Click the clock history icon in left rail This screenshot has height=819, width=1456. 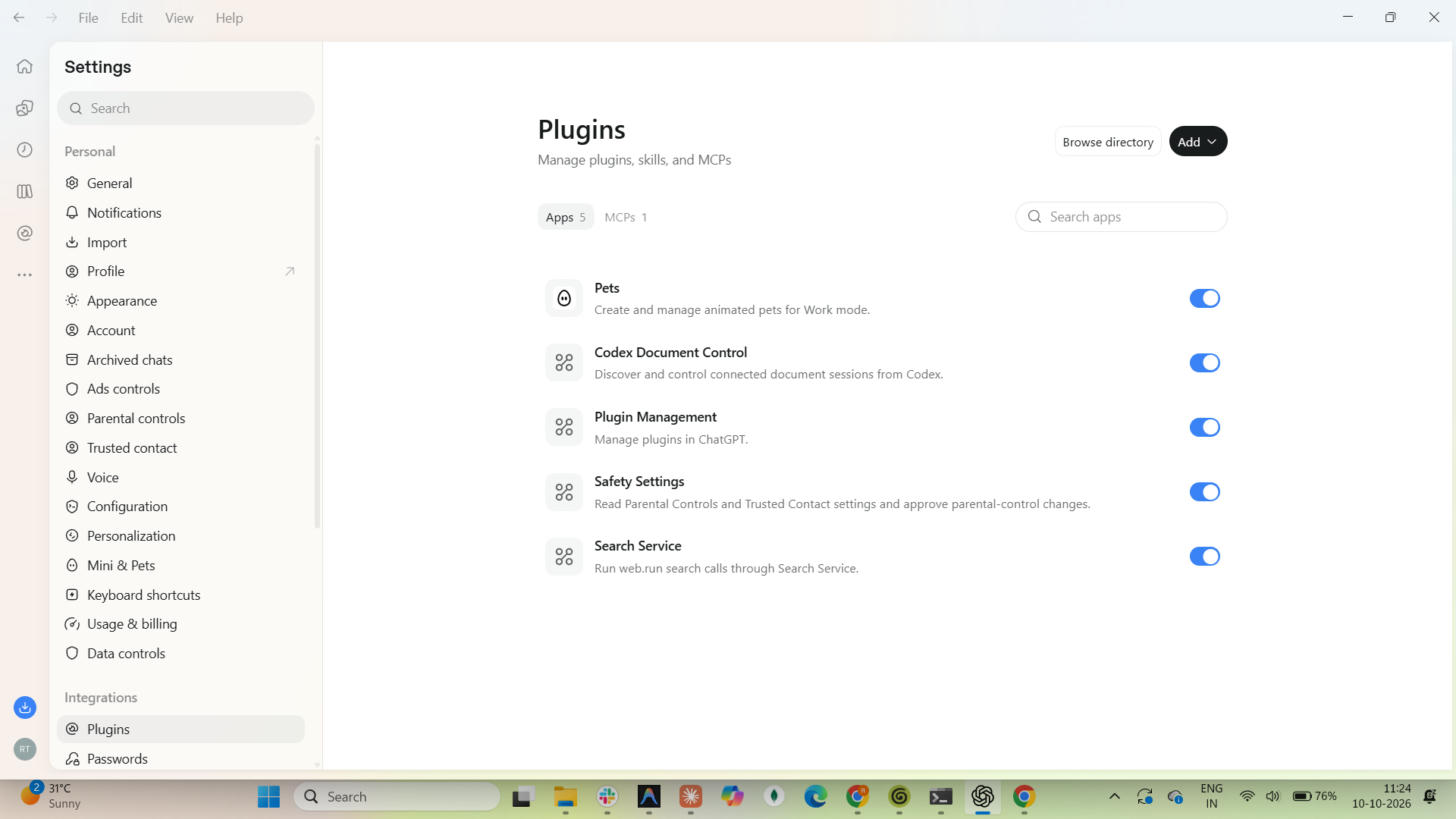[x=24, y=150]
